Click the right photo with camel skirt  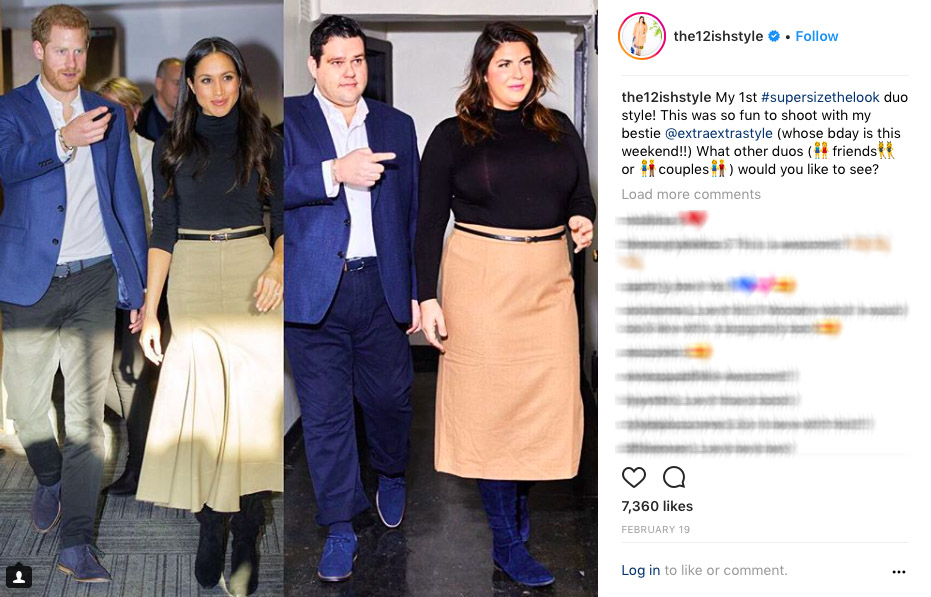tap(441, 298)
